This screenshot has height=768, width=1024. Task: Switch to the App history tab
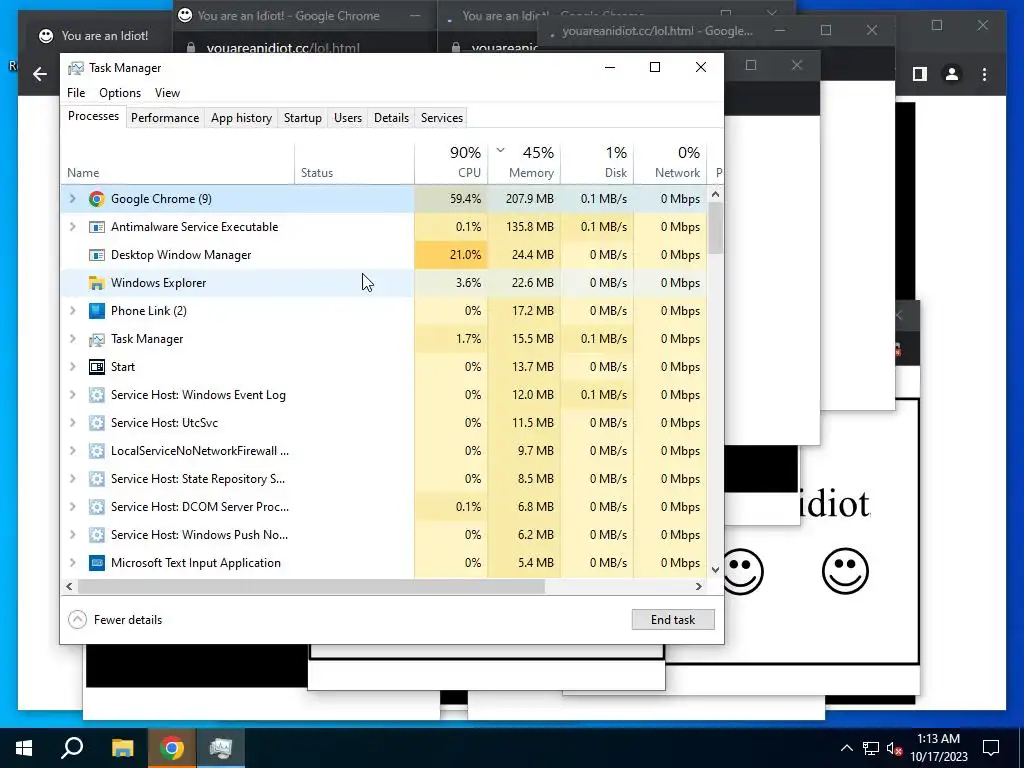pos(241,118)
